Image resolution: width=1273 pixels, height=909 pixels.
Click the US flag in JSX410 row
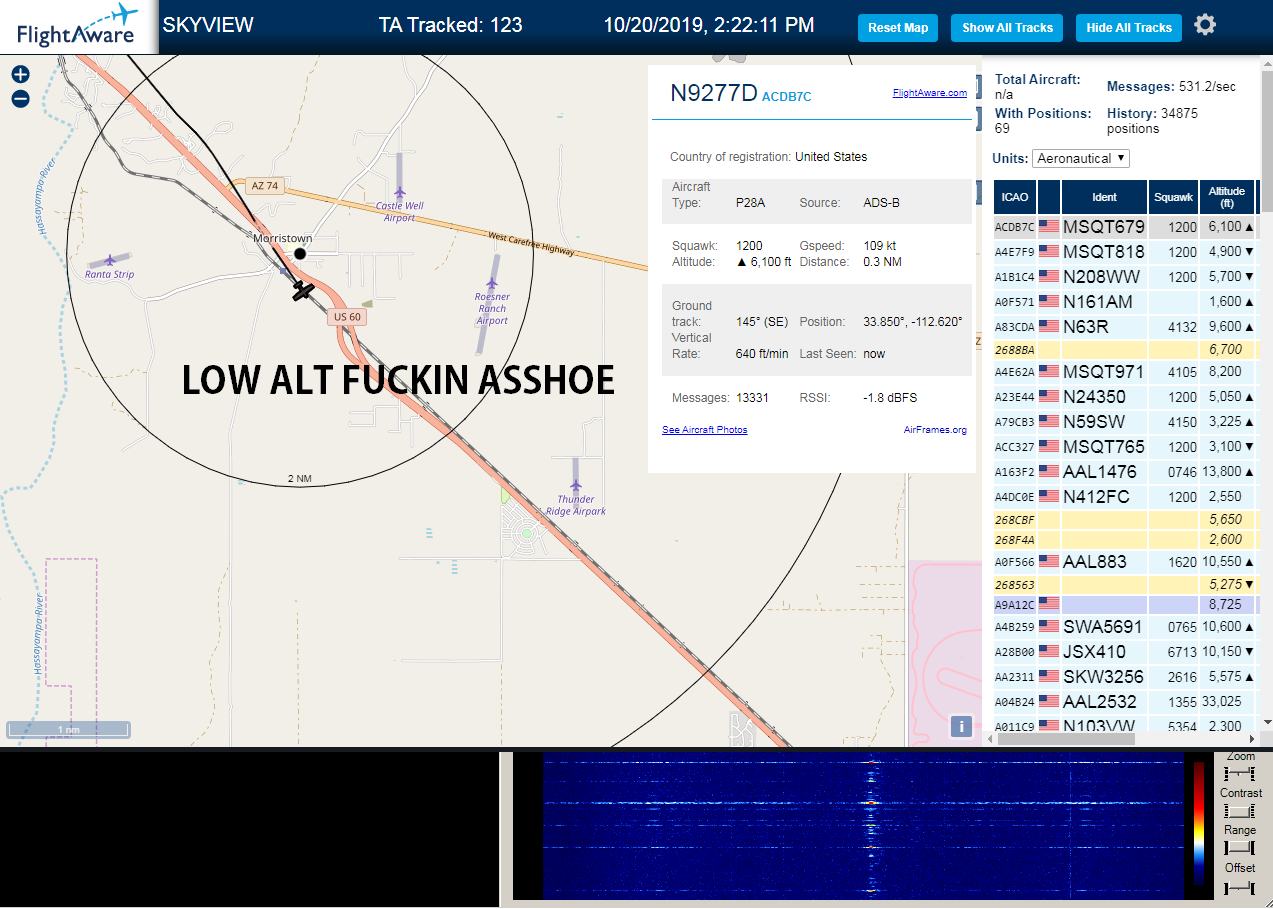pos(1049,652)
